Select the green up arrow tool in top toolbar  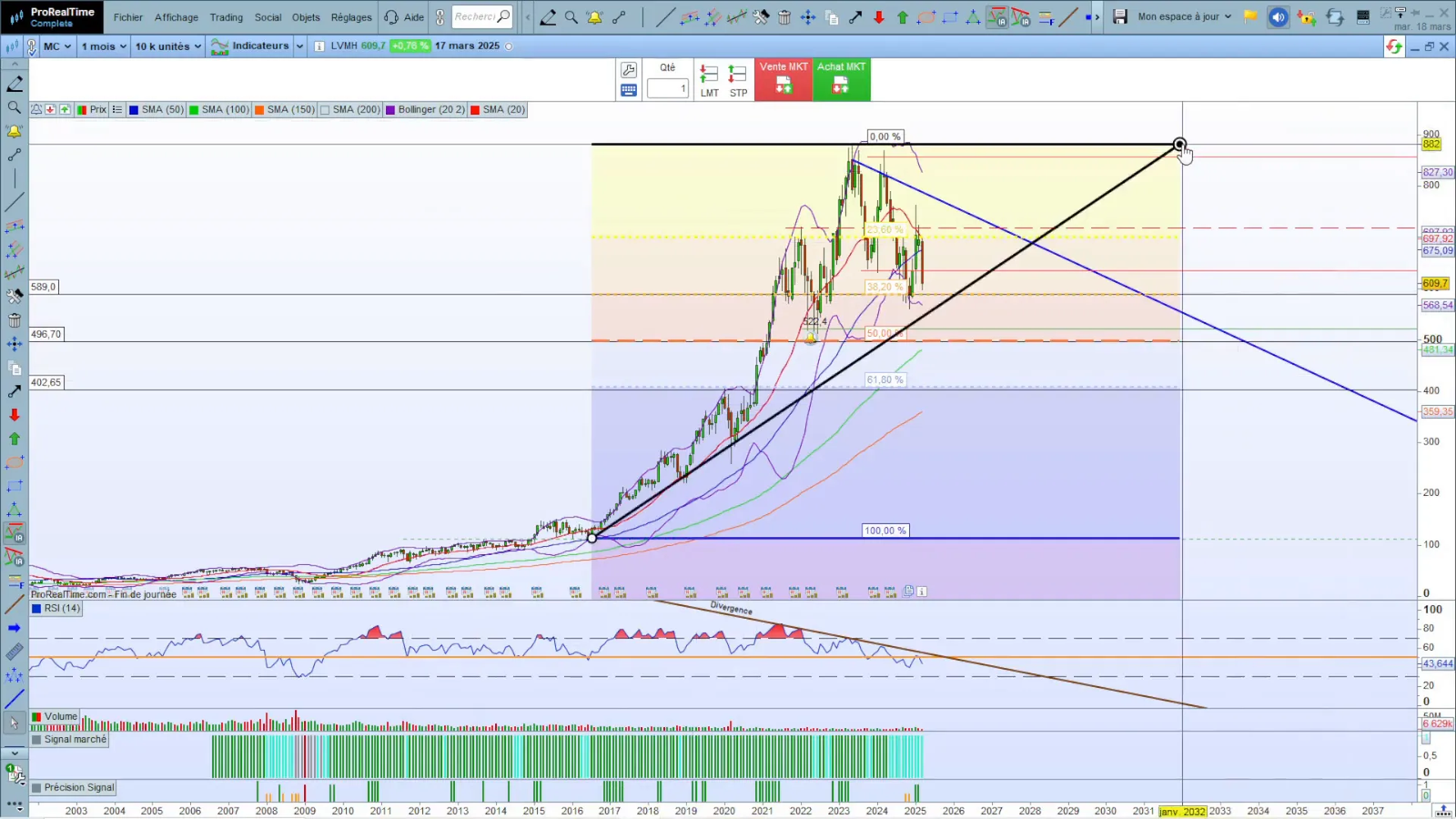point(903,16)
